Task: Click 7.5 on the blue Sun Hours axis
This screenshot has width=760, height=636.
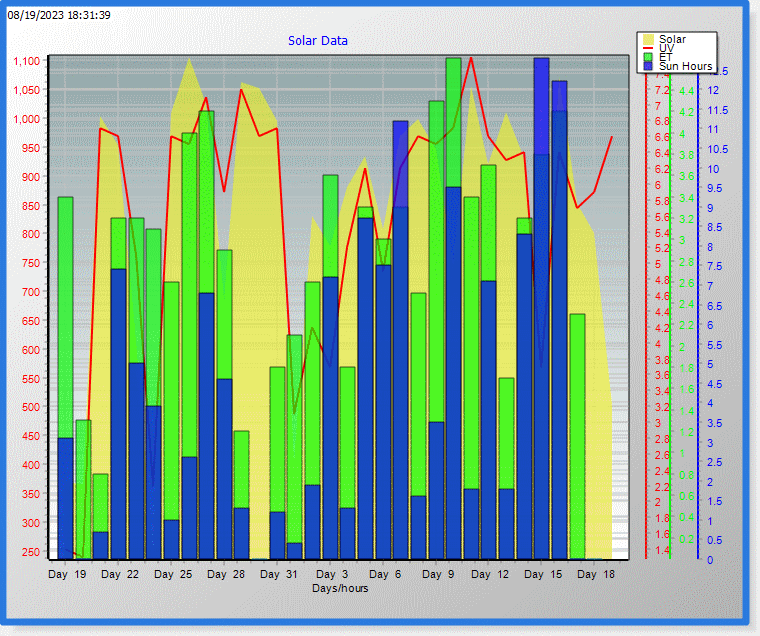Action: point(715,266)
